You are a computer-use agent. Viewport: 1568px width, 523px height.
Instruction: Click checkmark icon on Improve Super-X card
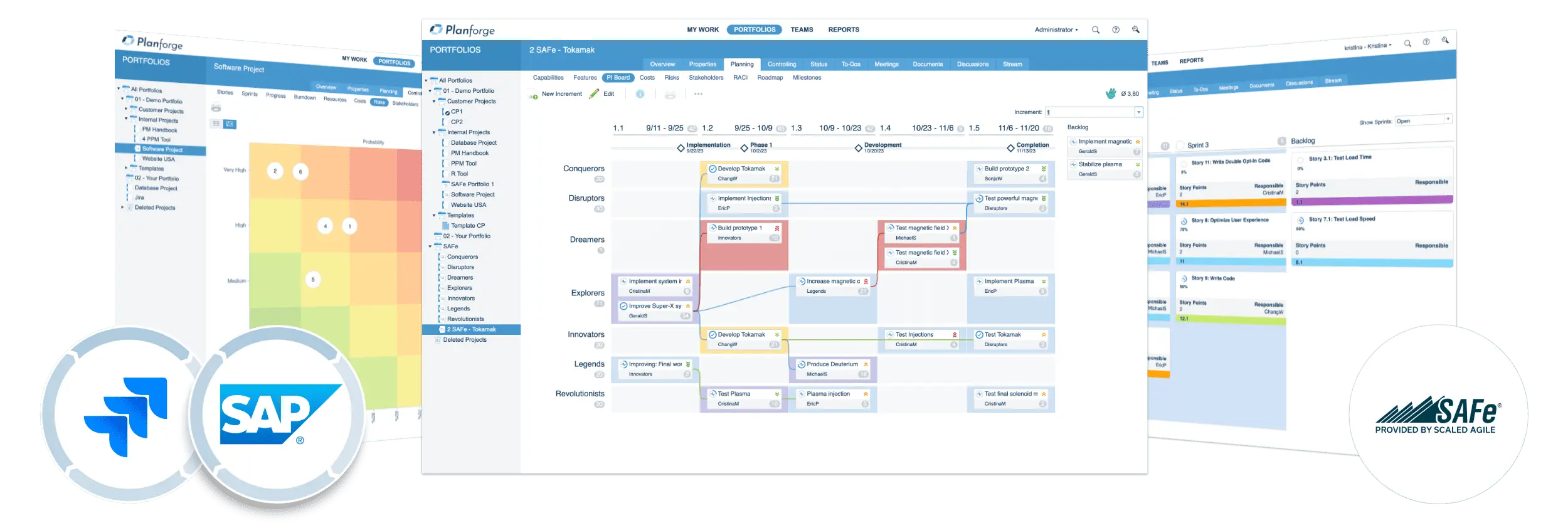pyautogui.click(x=623, y=306)
